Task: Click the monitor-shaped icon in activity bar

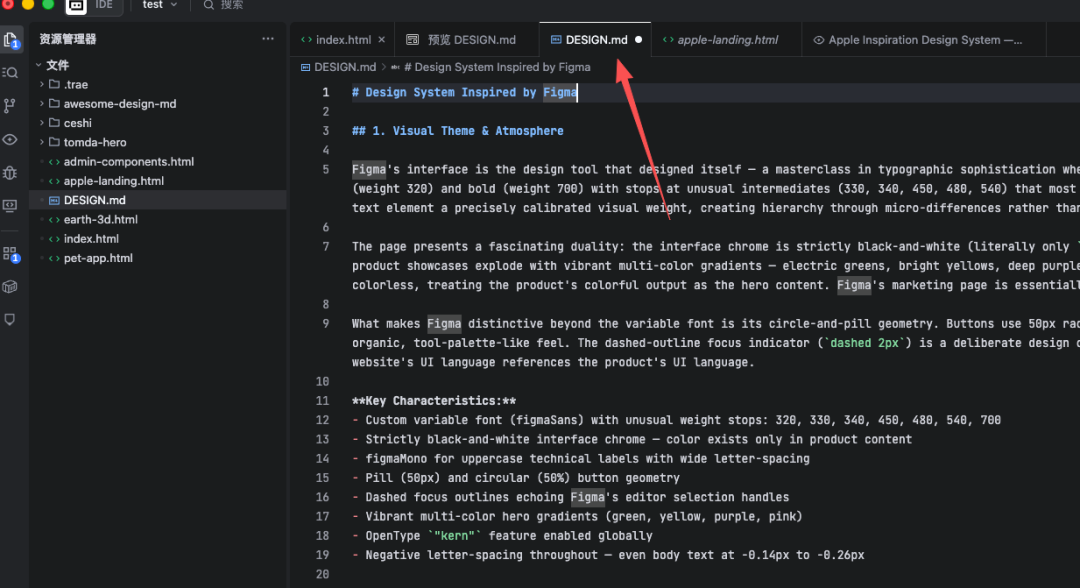Action: tap(11, 205)
